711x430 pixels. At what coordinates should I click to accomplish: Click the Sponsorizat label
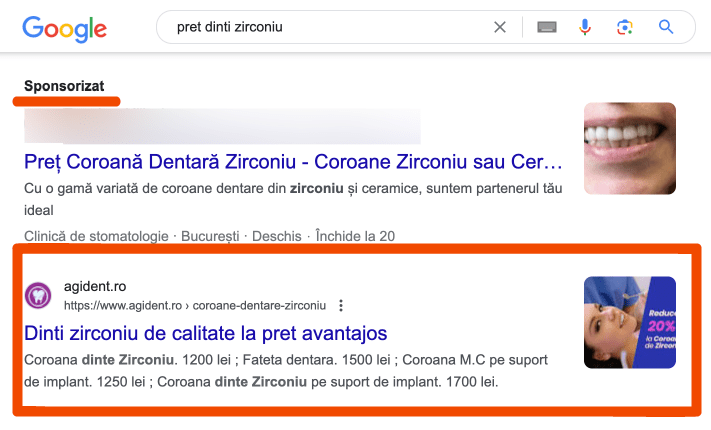point(64,86)
